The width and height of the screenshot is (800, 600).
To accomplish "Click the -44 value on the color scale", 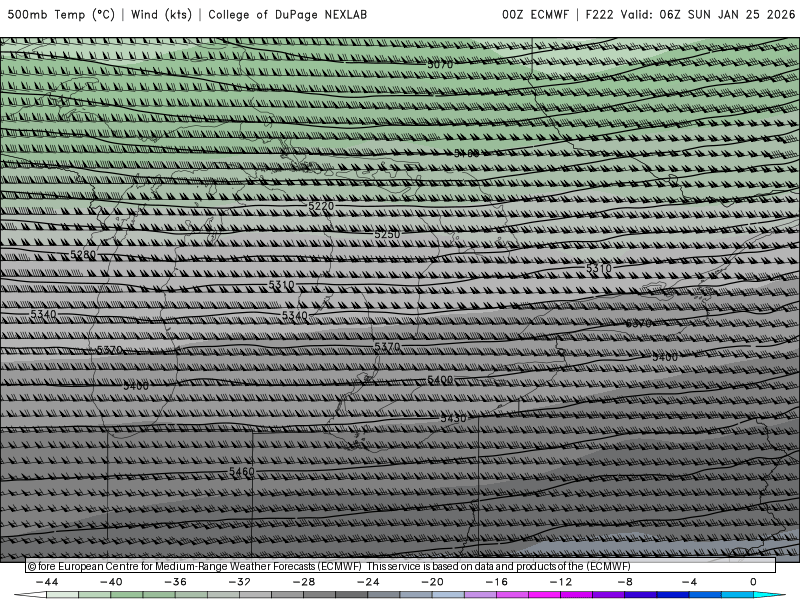I will (x=47, y=582).
